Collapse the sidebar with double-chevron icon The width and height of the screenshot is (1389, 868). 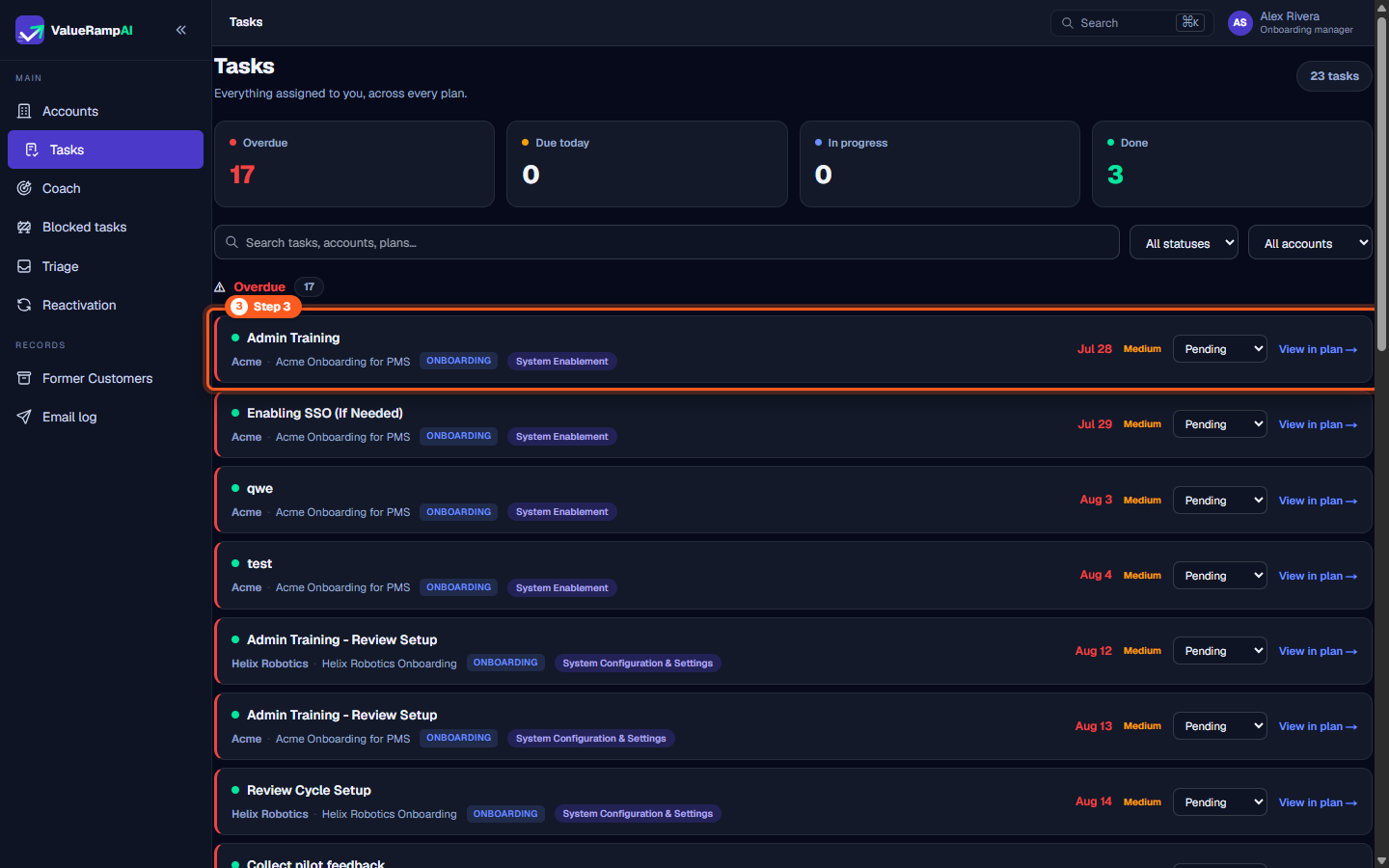(181, 30)
